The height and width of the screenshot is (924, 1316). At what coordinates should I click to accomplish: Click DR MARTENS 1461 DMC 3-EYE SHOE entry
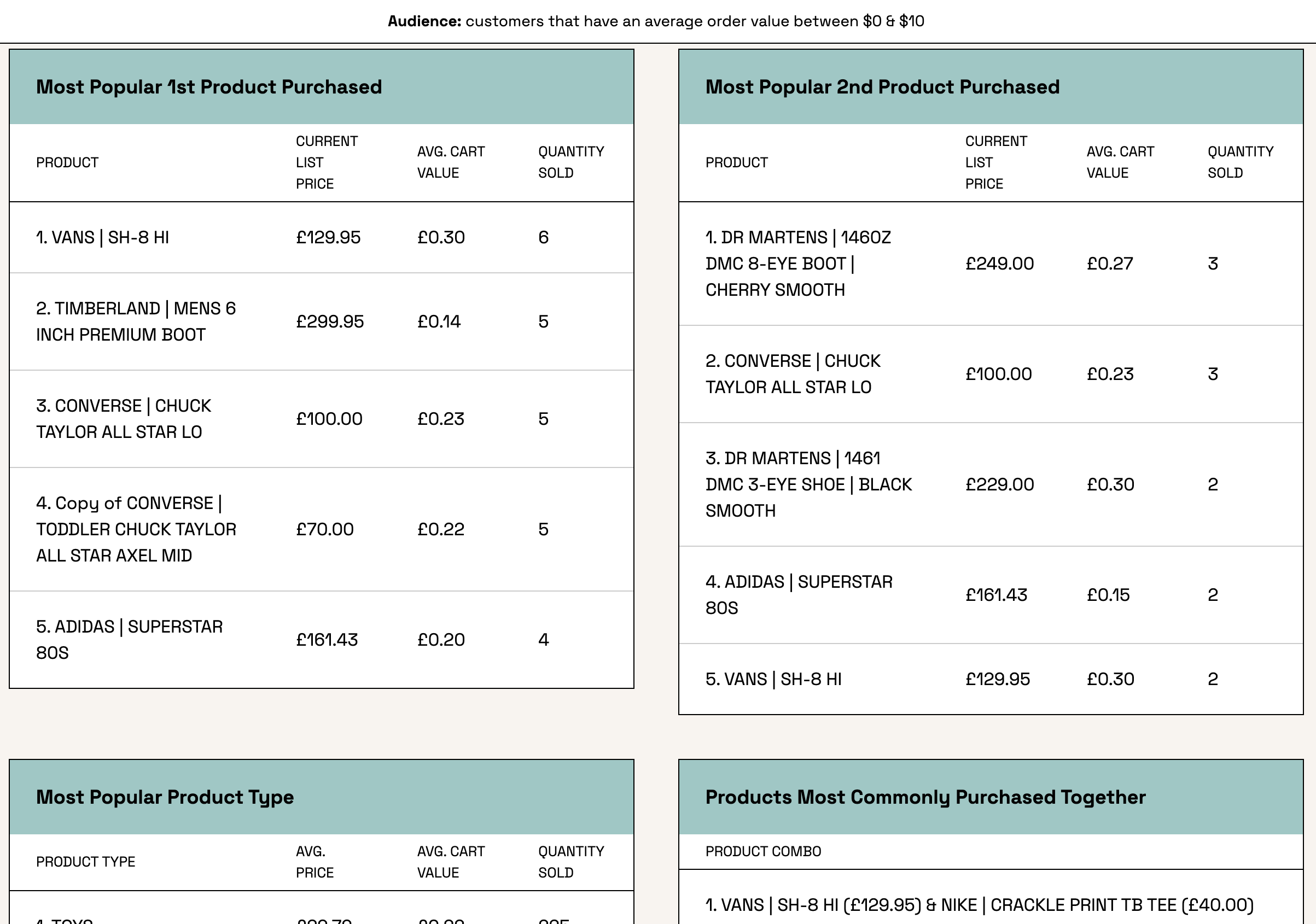(x=808, y=484)
